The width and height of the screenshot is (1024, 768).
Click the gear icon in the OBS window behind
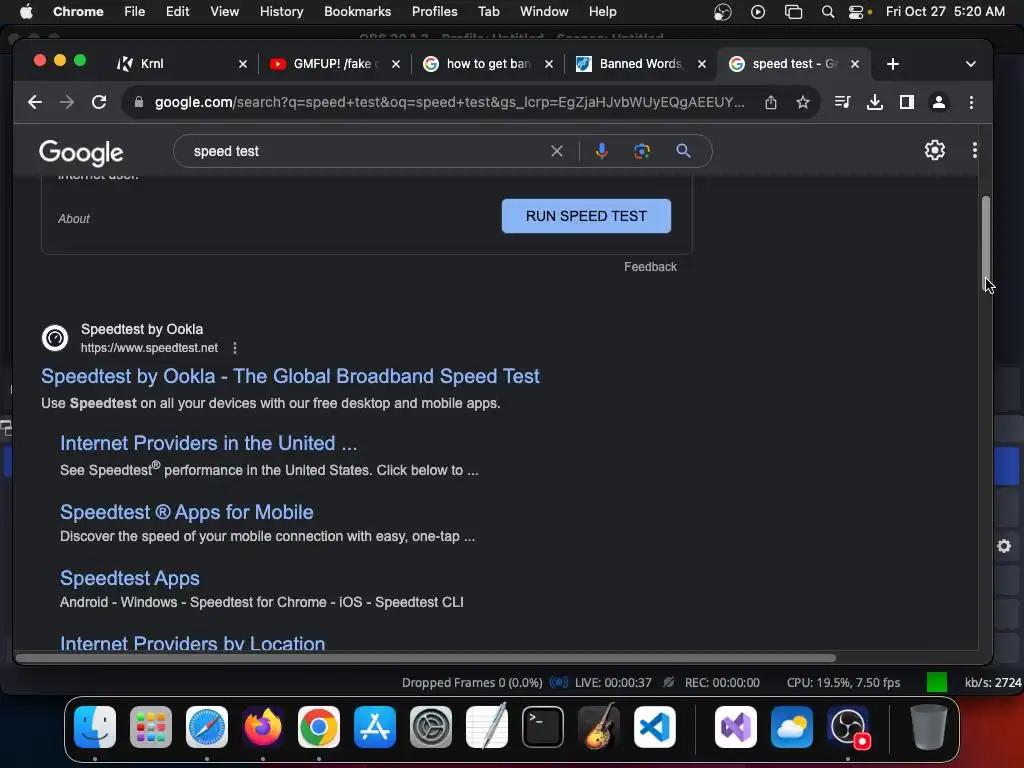pos(1004,546)
